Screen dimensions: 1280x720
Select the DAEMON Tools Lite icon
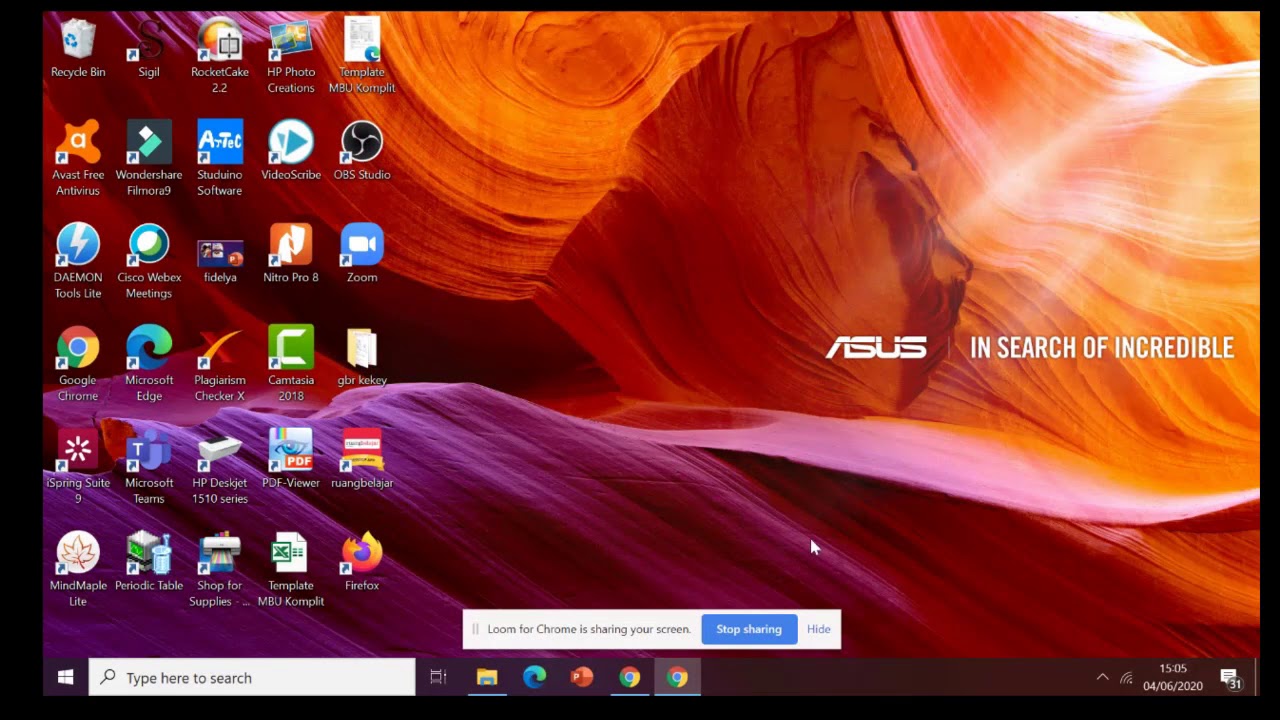[x=78, y=261]
